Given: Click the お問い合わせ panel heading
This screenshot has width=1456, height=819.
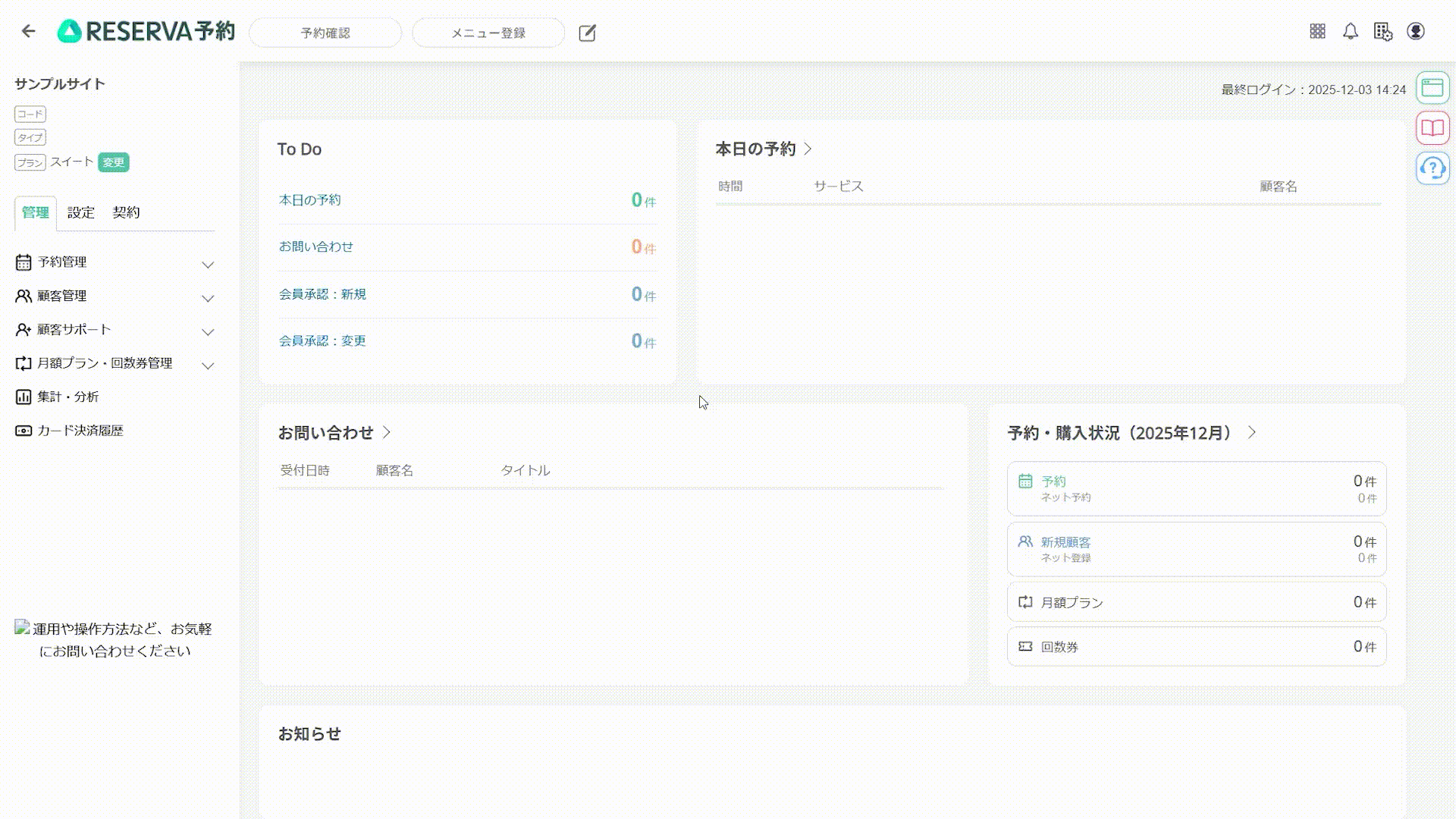Looking at the screenshot, I should tap(326, 432).
